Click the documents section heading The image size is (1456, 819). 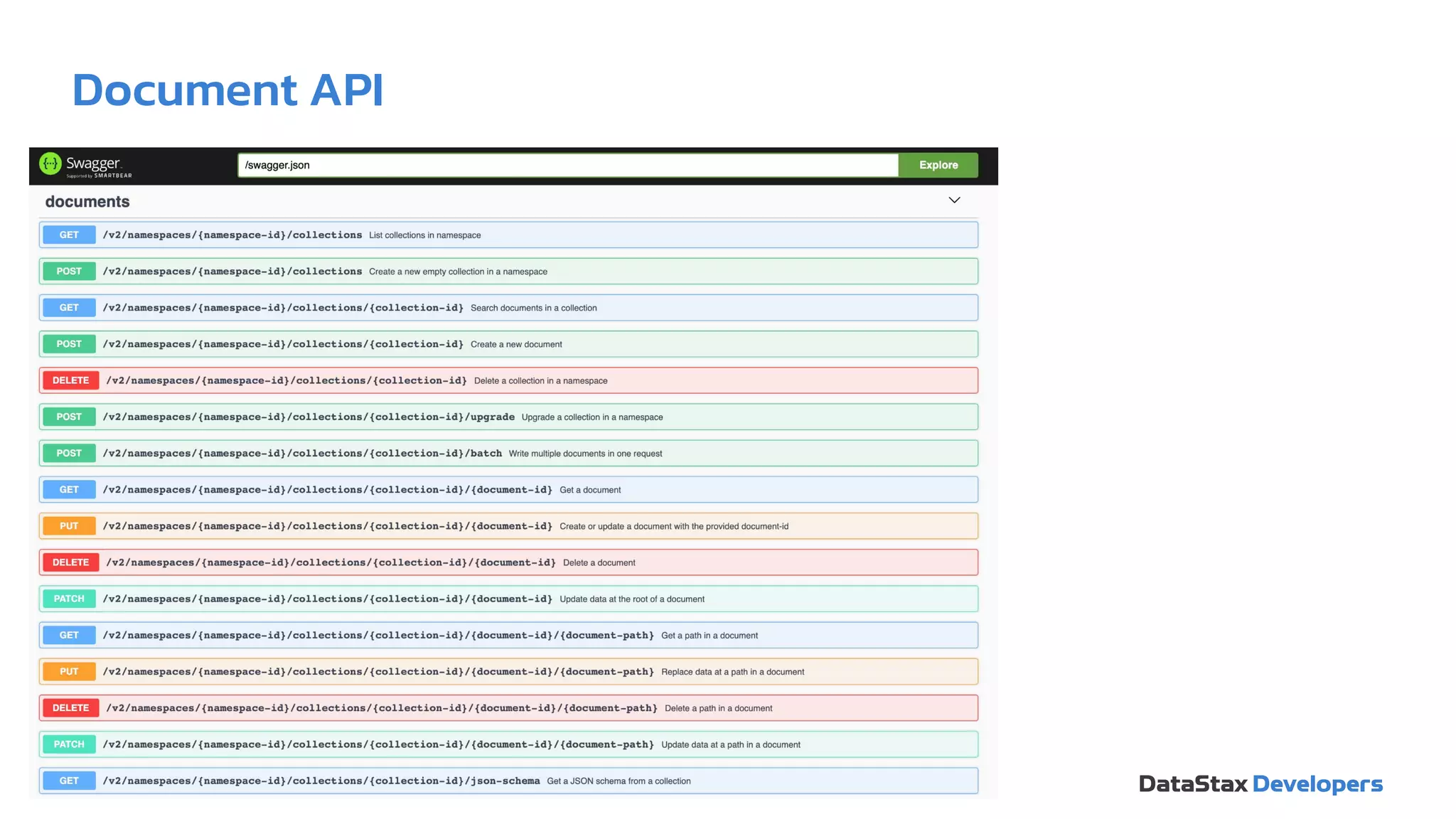click(x=87, y=202)
